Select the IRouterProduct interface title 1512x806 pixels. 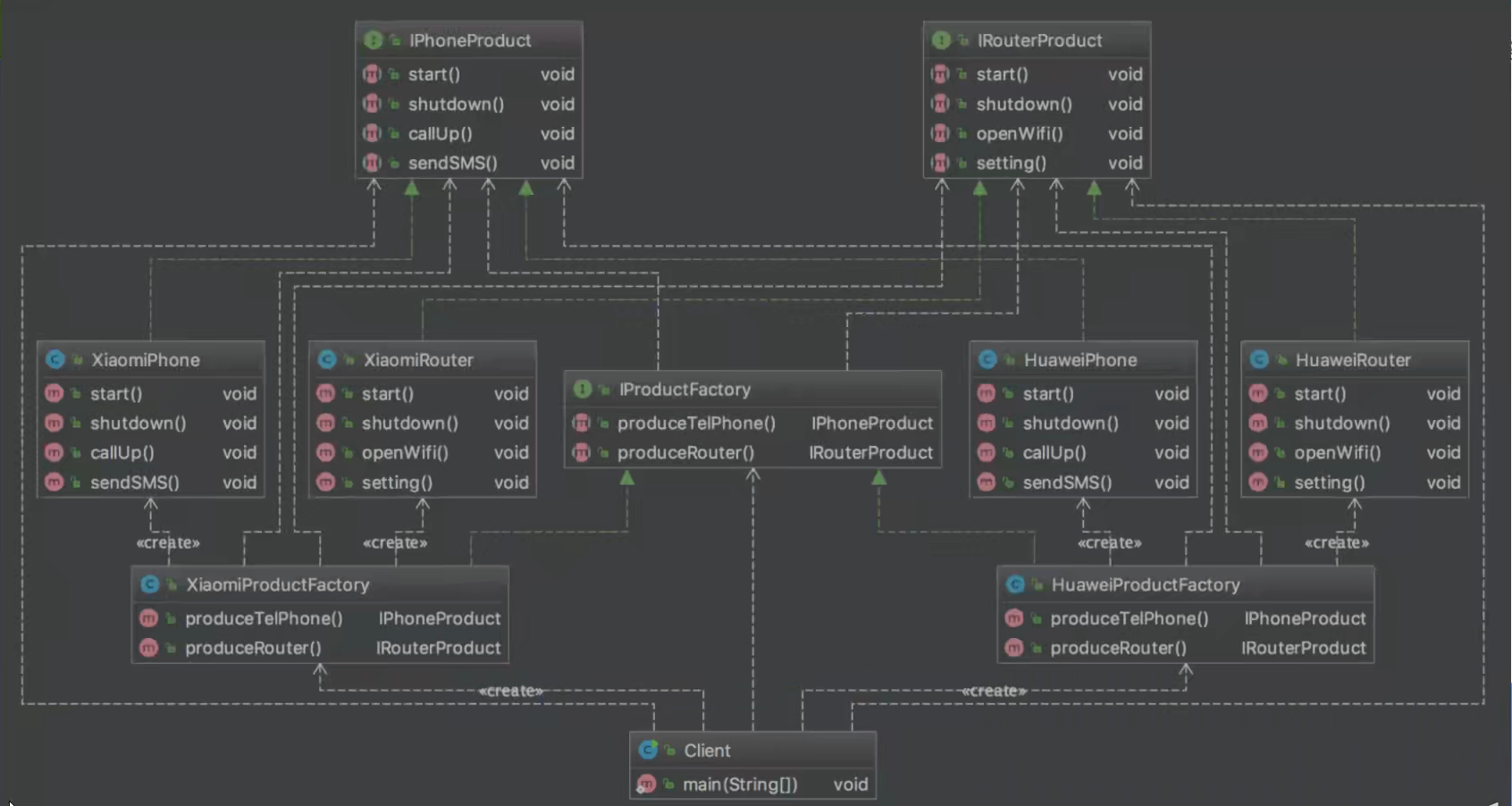[x=1039, y=40]
